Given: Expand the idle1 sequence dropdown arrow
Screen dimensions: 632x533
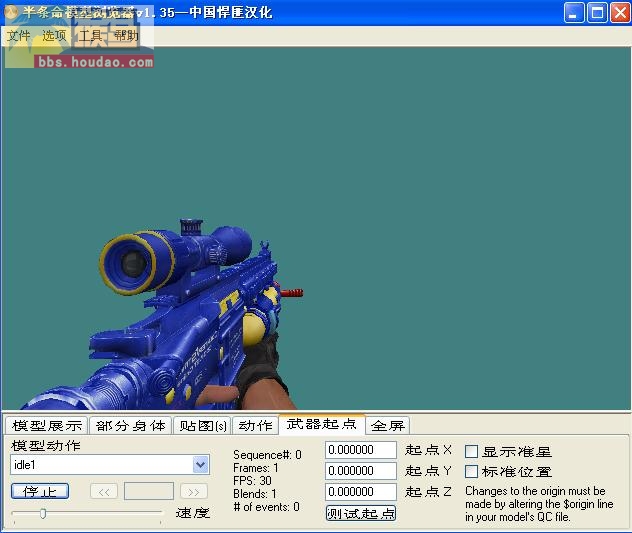Looking at the screenshot, I should point(201,465).
